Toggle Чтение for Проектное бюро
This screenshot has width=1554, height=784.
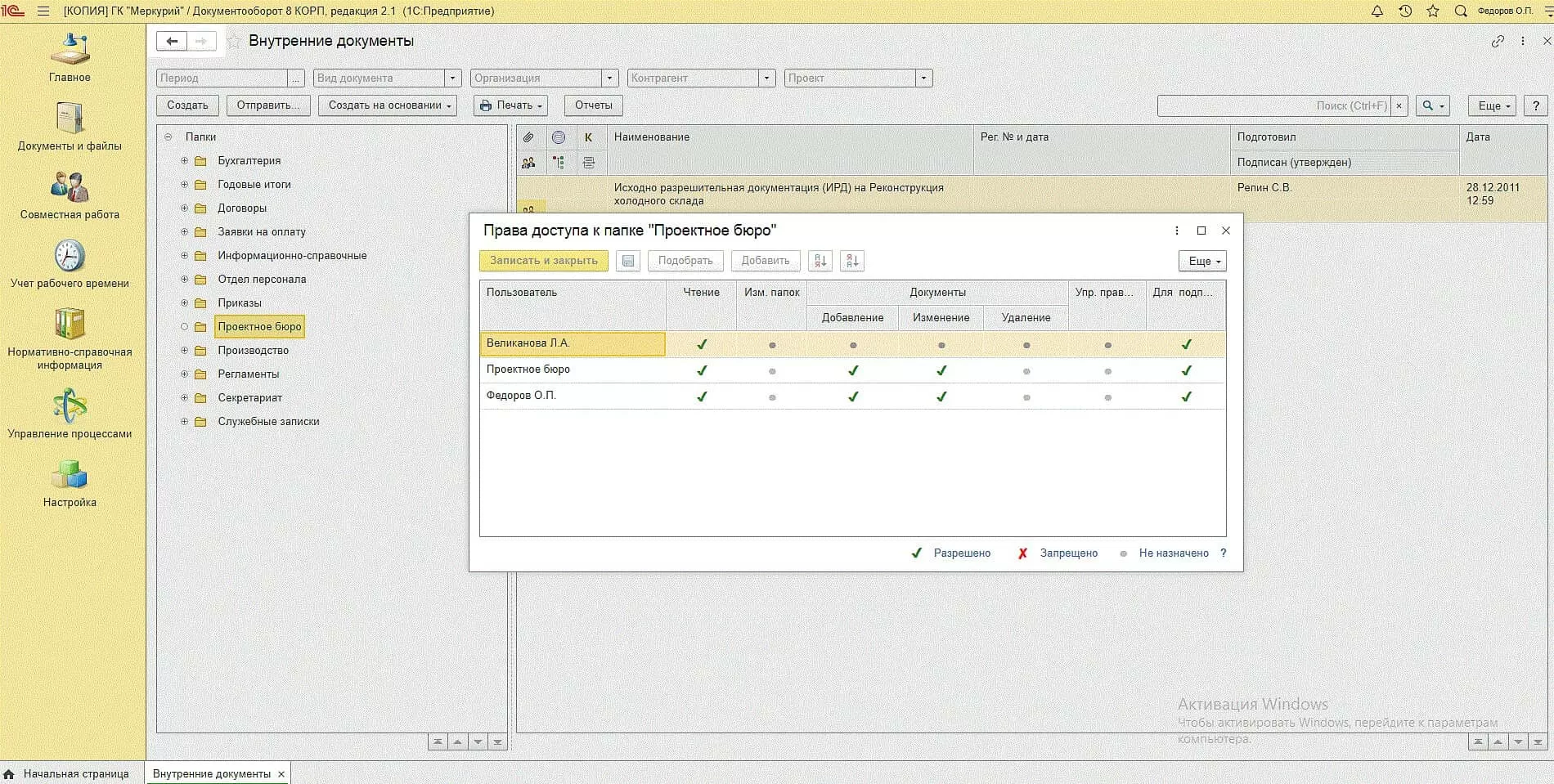[702, 370]
